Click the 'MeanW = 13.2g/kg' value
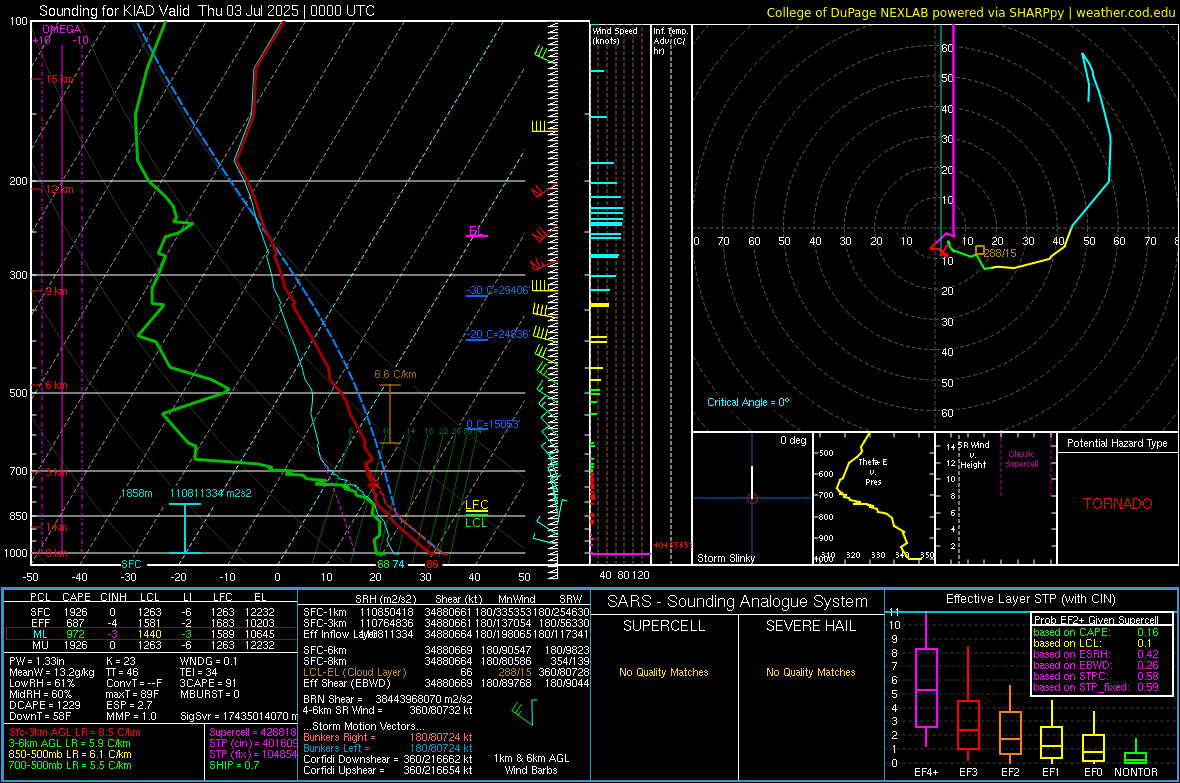 51,672
